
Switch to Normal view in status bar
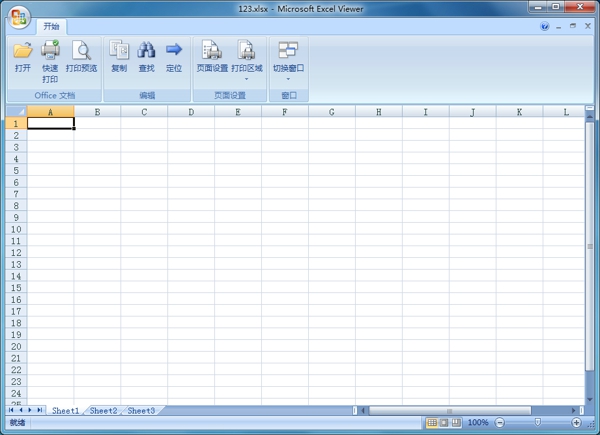coord(432,423)
